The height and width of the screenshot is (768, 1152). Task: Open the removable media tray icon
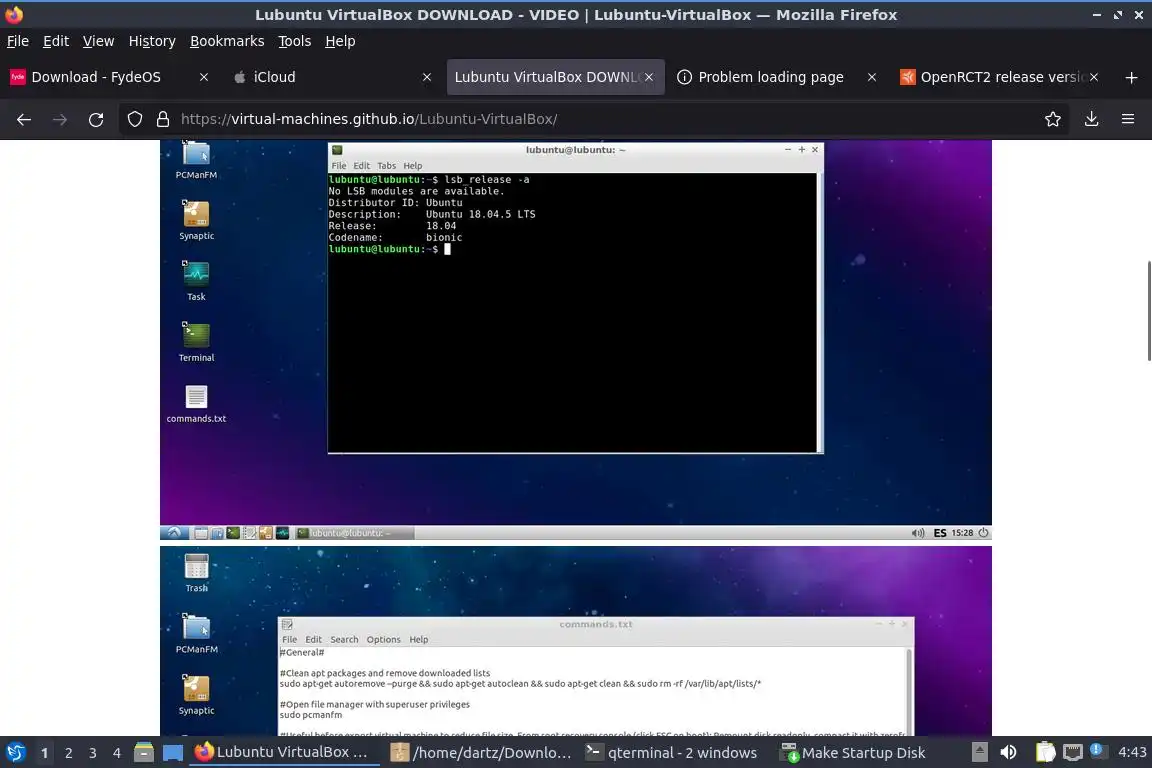(979, 753)
